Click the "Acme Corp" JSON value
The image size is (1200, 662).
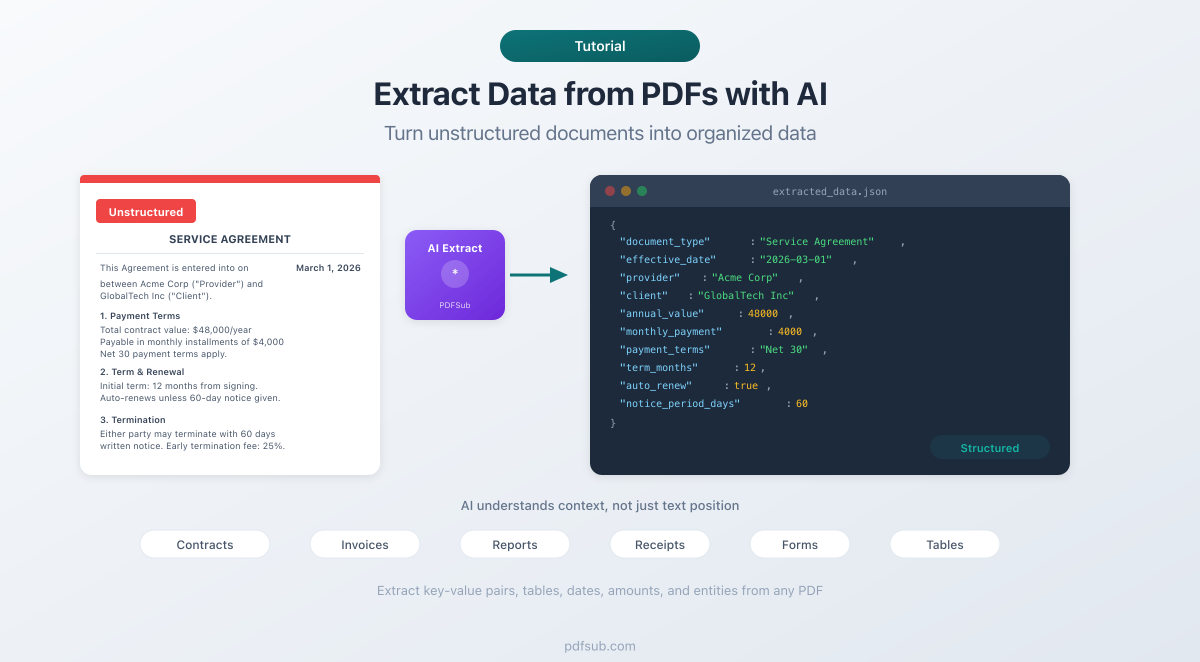pos(744,277)
